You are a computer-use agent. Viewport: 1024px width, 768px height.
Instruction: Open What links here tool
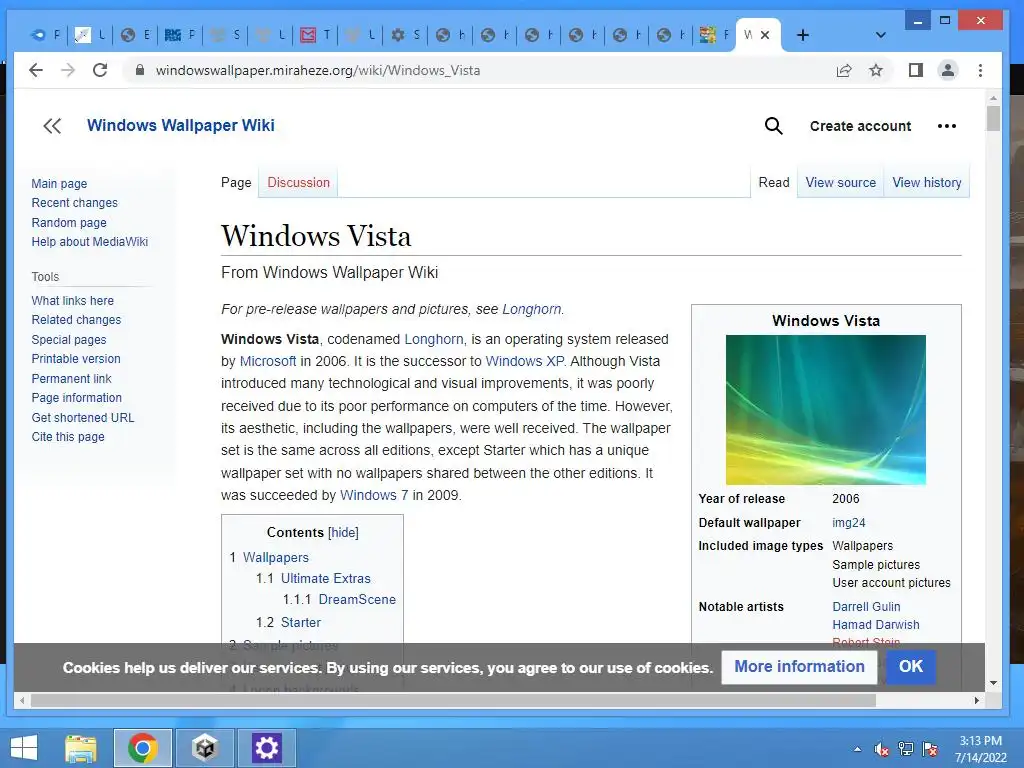(x=72, y=300)
